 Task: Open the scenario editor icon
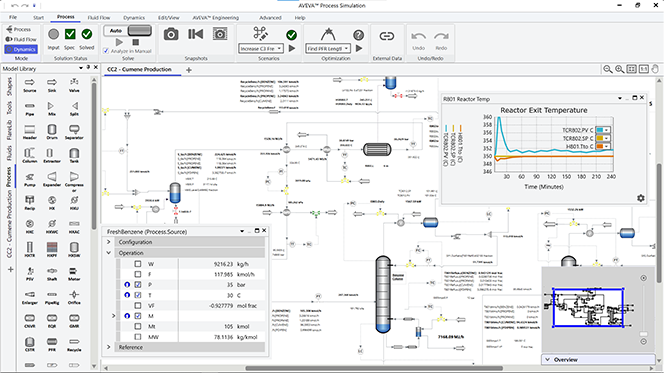click(x=260, y=33)
